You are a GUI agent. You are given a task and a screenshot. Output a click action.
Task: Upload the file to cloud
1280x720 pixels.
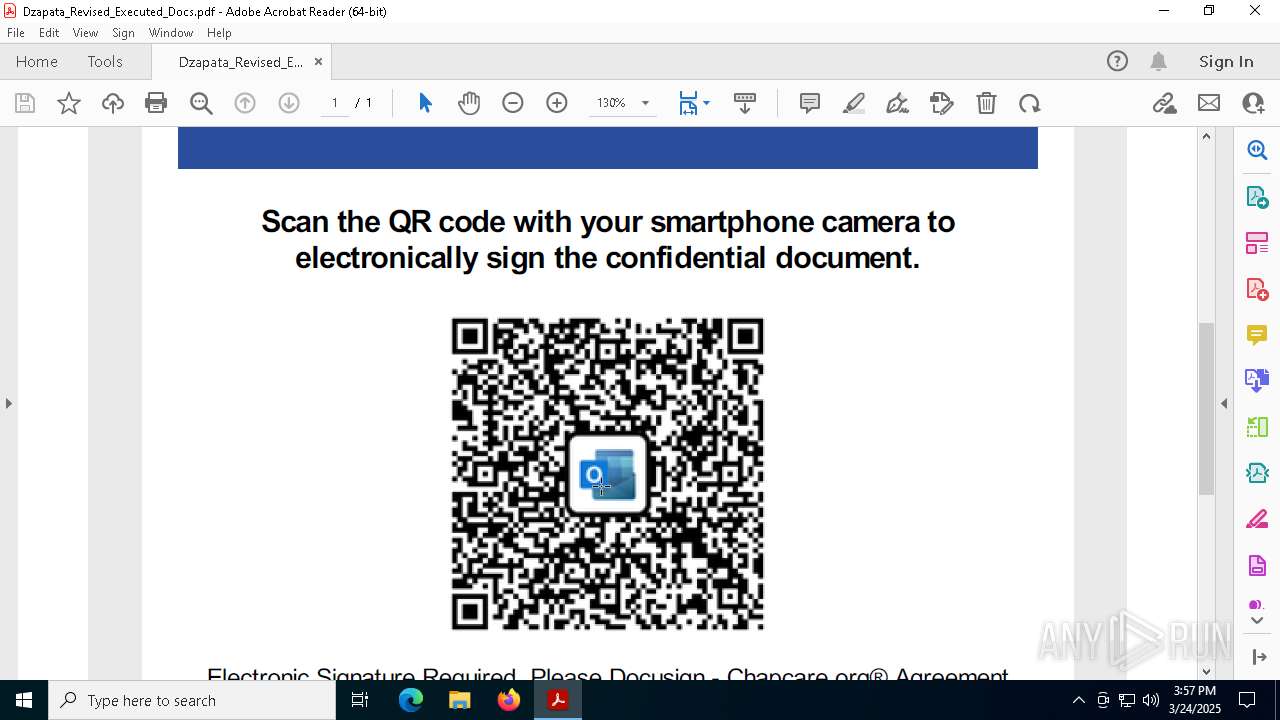113,103
